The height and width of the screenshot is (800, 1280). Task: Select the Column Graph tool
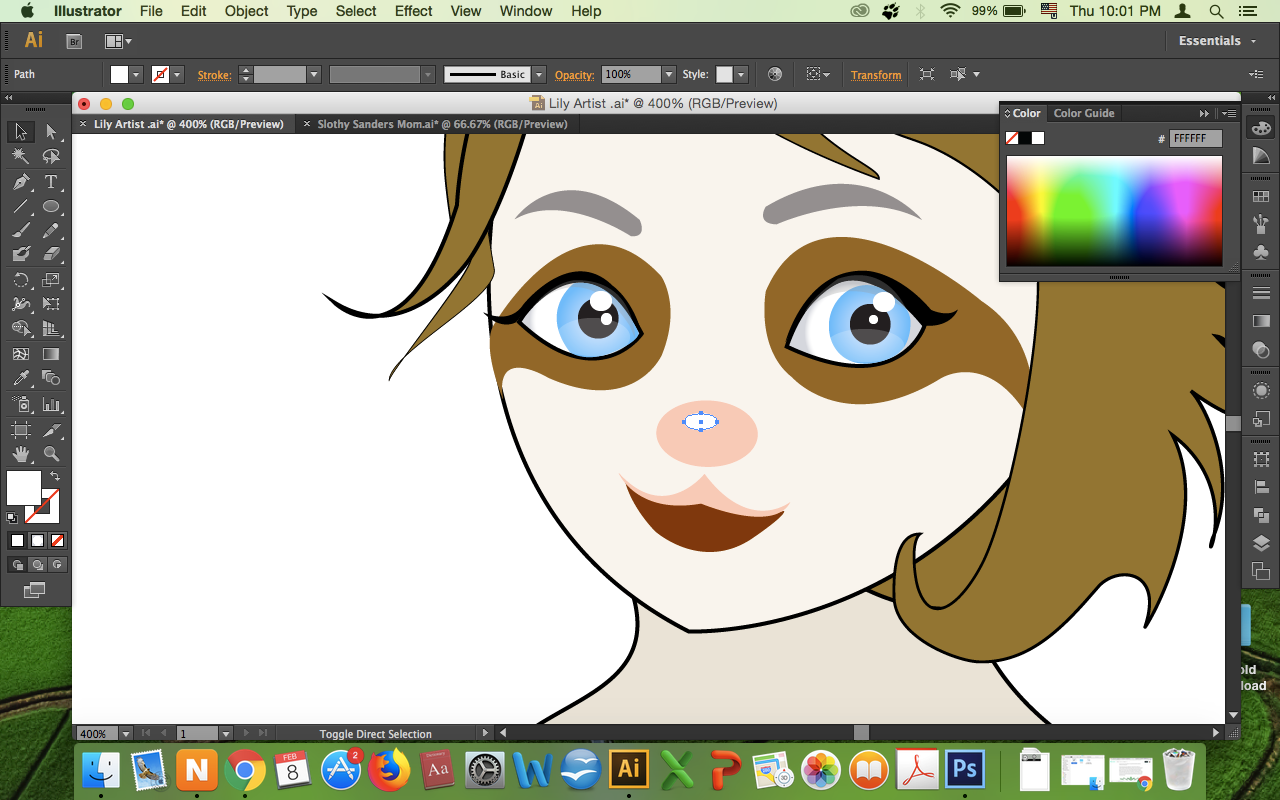pos(51,405)
